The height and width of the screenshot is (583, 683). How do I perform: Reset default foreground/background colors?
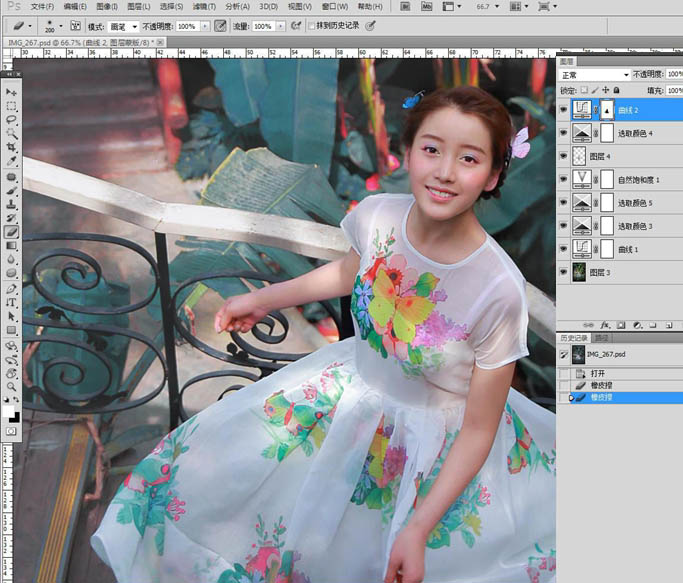click(x=6, y=399)
